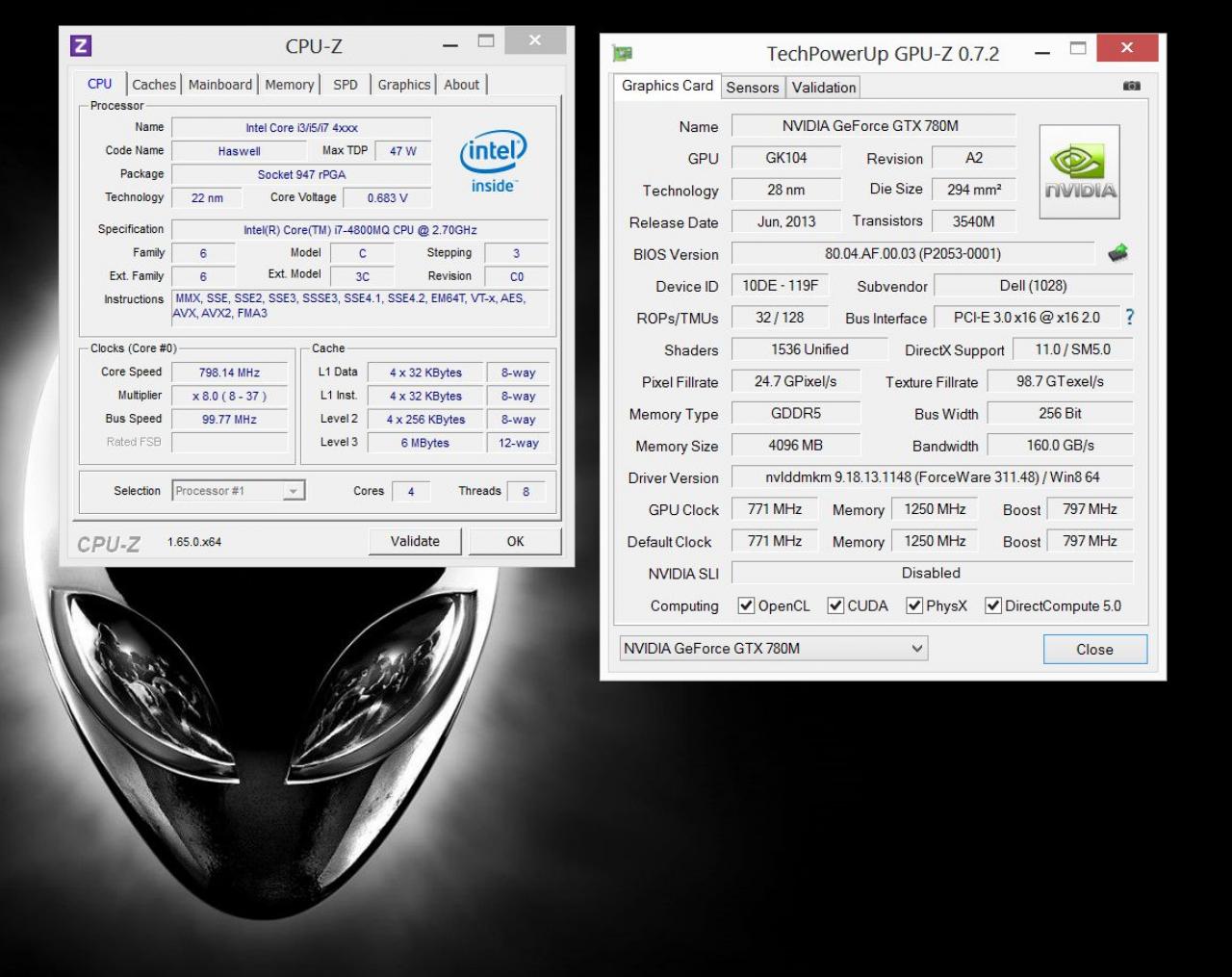This screenshot has width=1232, height=977.
Task: Maximize the GPU-Z window
Action: [x=1078, y=48]
